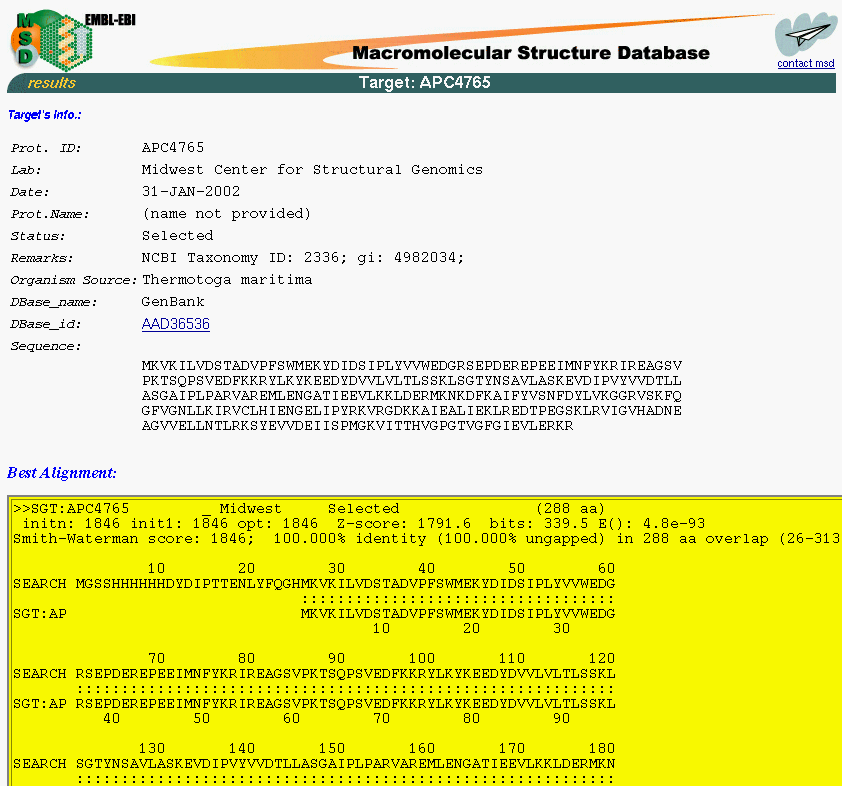
Task: Click the 'Target's info.:' heading
Action: (45, 115)
